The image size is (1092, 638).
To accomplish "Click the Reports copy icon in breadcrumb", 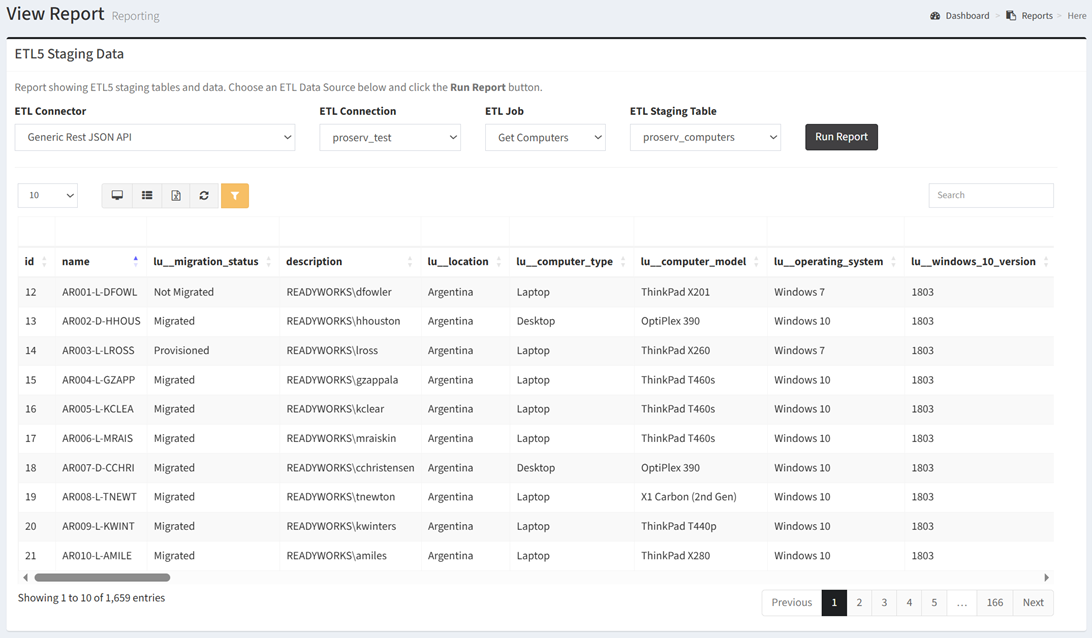I will click(x=1011, y=16).
